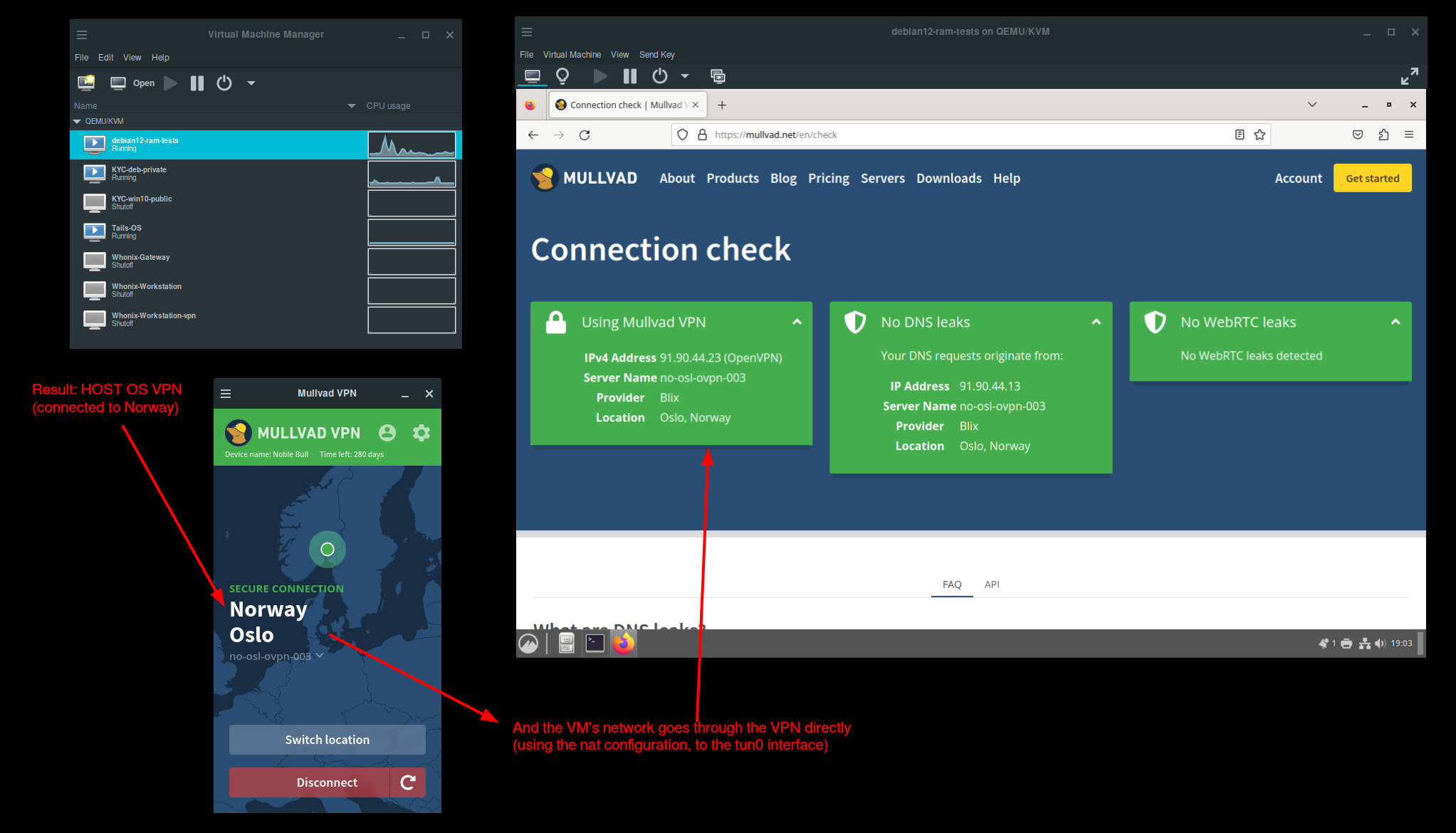Click the network icon in the guest system tray
Viewport: 1456px width, 833px height.
1364,644
